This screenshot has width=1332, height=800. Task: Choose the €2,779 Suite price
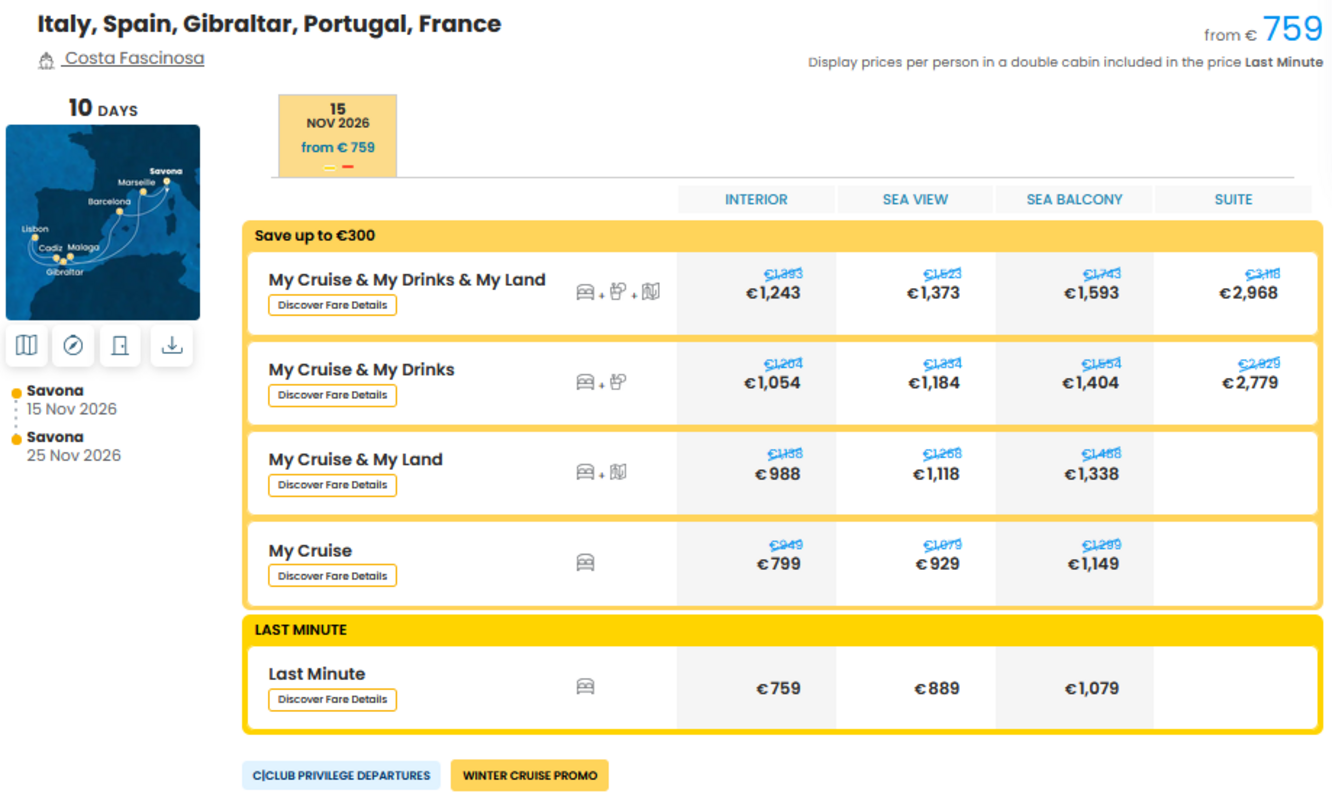(1250, 383)
